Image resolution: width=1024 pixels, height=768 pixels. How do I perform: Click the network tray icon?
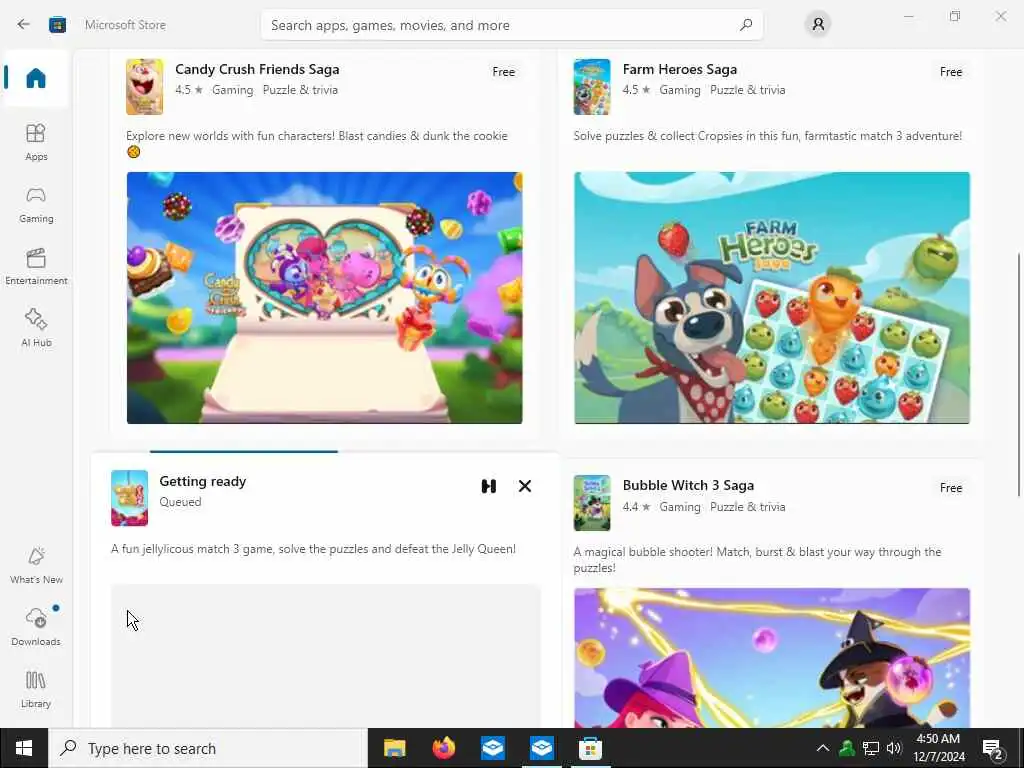(871, 748)
